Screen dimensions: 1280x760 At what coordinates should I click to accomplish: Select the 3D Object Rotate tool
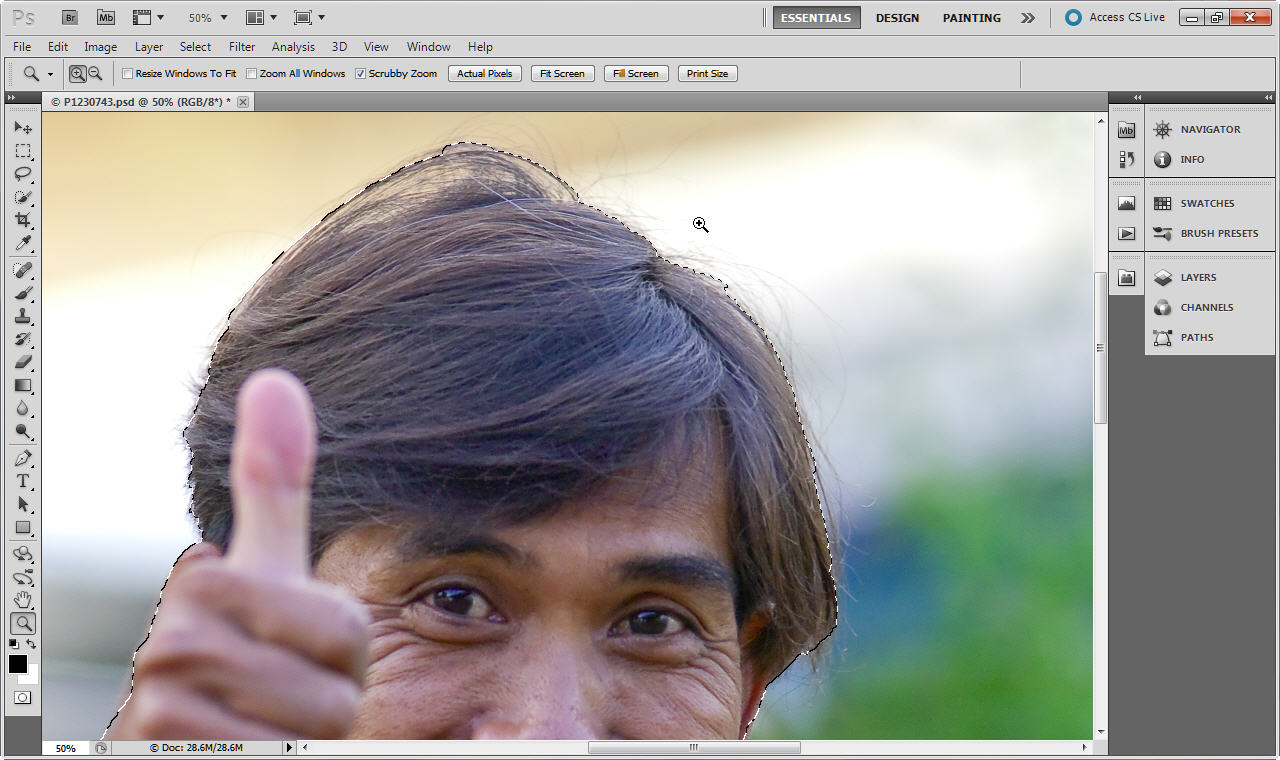23,554
